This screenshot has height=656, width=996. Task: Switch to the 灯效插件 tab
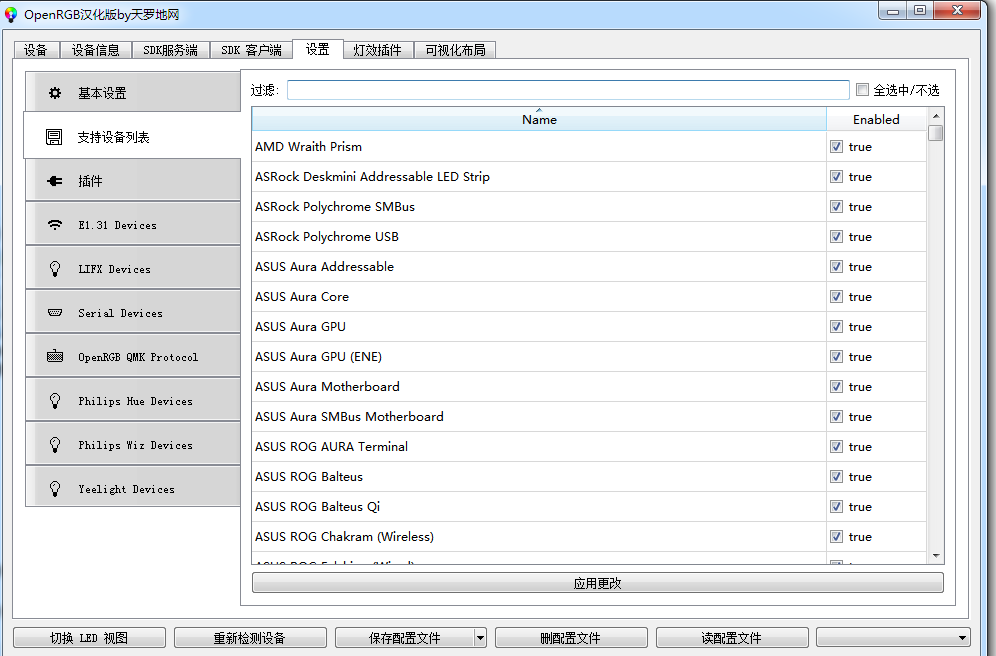click(378, 50)
